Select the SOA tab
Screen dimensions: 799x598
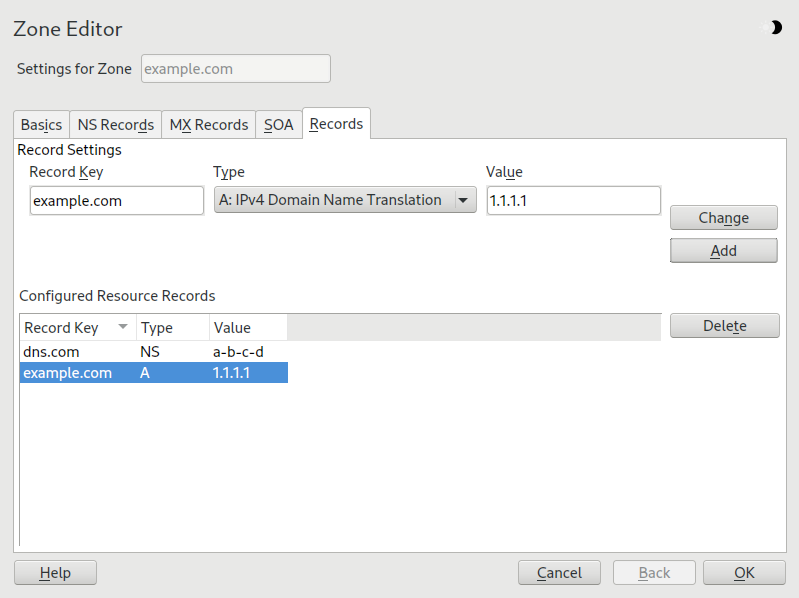tap(278, 125)
